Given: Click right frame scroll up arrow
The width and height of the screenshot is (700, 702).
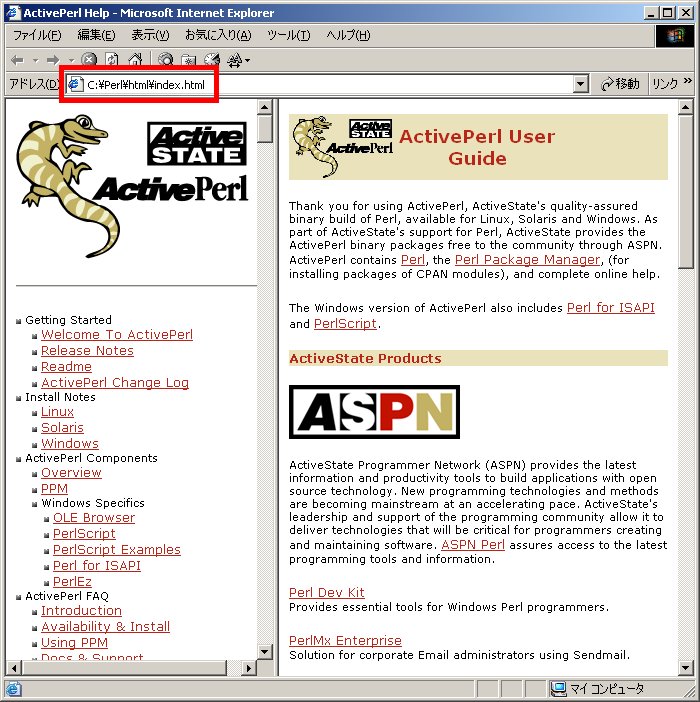Looking at the screenshot, I should point(686,107).
